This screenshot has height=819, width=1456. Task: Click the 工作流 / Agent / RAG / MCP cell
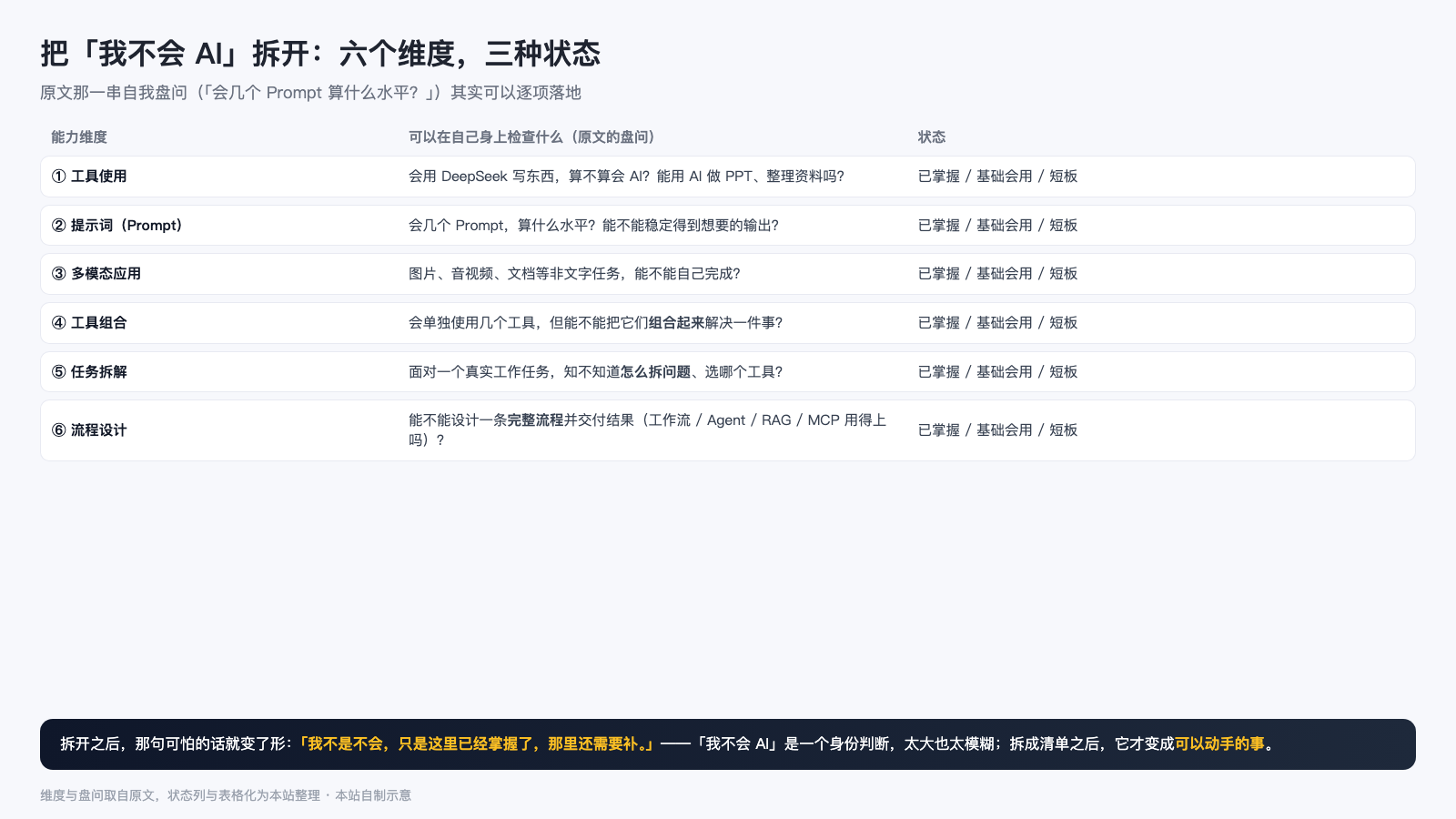(x=647, y=430)
